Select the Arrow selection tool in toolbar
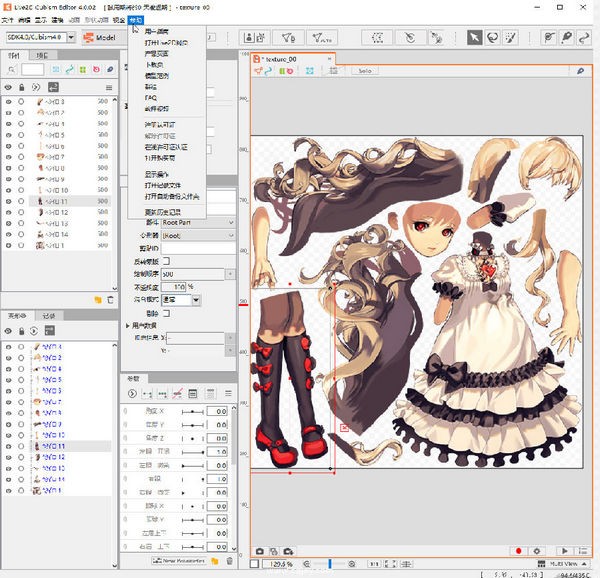The width and height of the screenshot is (600, 578). click(x=474, y=37)
